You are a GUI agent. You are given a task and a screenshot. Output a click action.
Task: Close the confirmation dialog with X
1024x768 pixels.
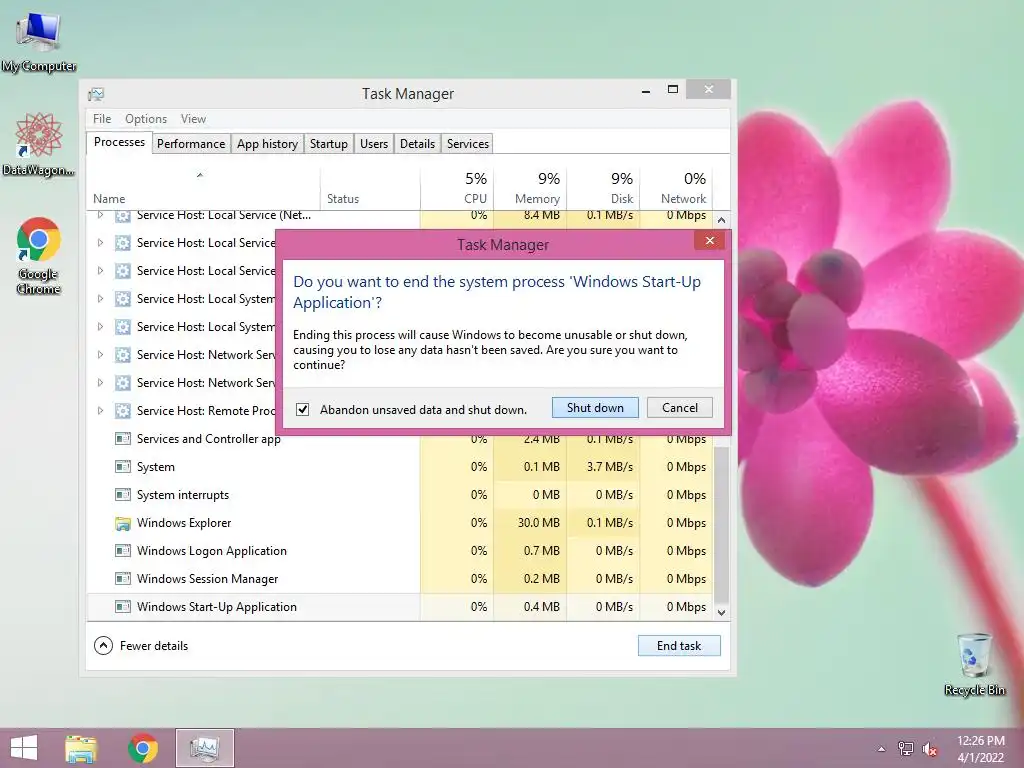[x=710, y=241]
